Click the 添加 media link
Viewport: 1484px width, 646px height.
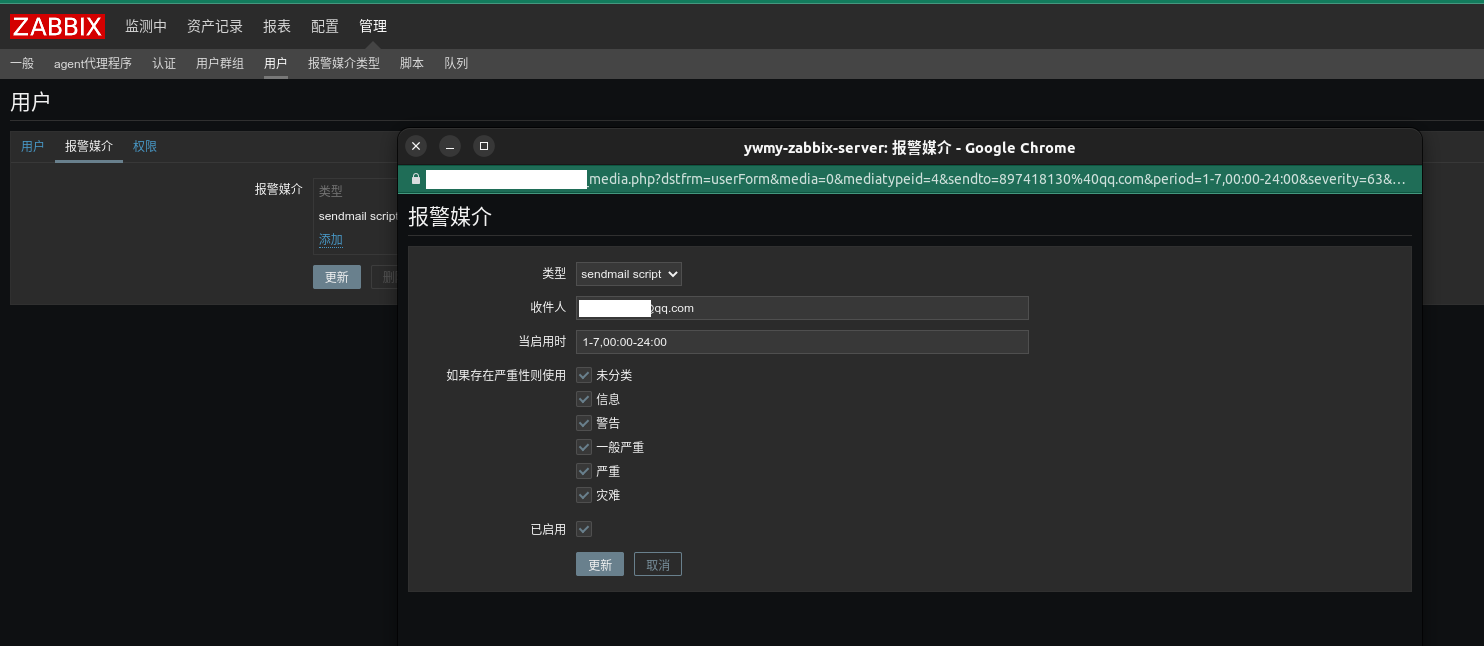(331, 239)
